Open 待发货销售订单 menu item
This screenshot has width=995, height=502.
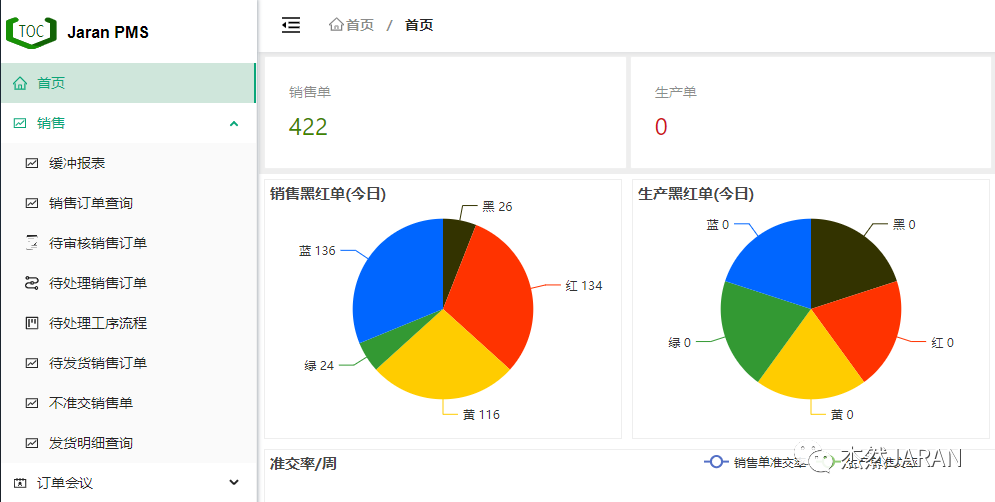pyautogui.click(x=98, y=363)
